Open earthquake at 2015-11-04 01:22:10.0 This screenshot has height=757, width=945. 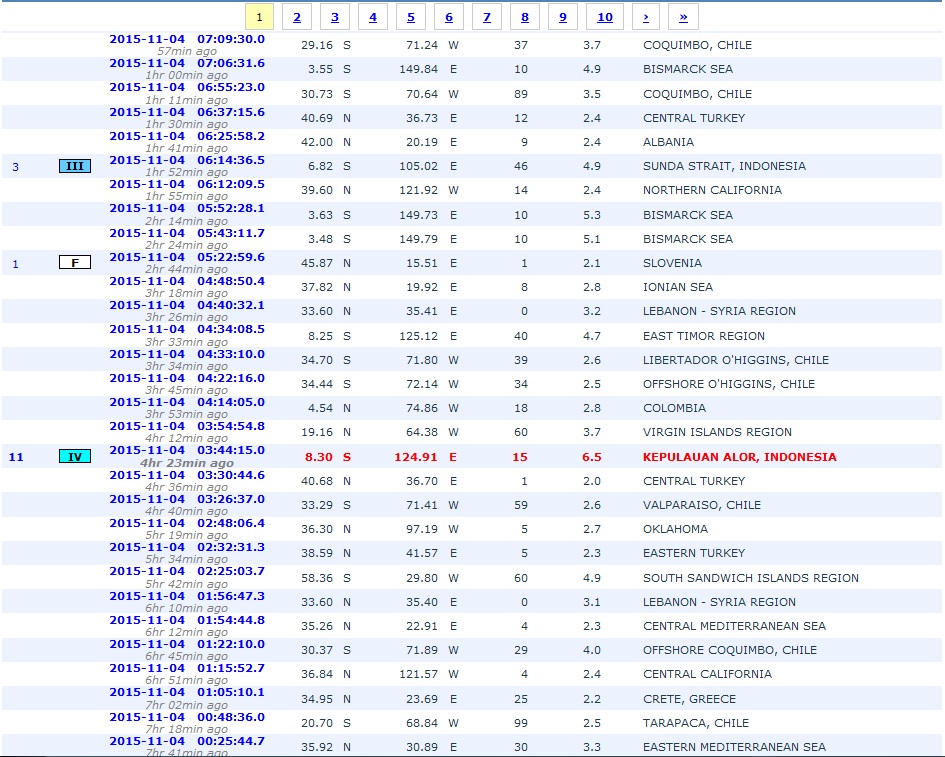click(x=187, y=645)
